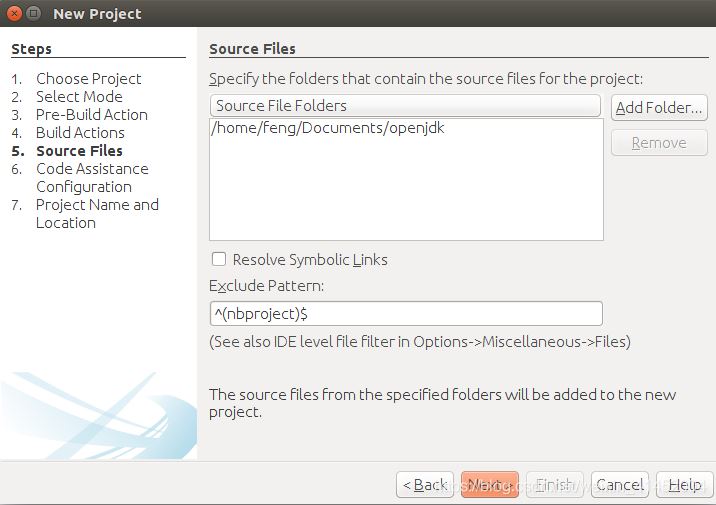716x505 pixels.
Task: Enable Resolve Symbolic Links checkbox
Action: (219, 259)
